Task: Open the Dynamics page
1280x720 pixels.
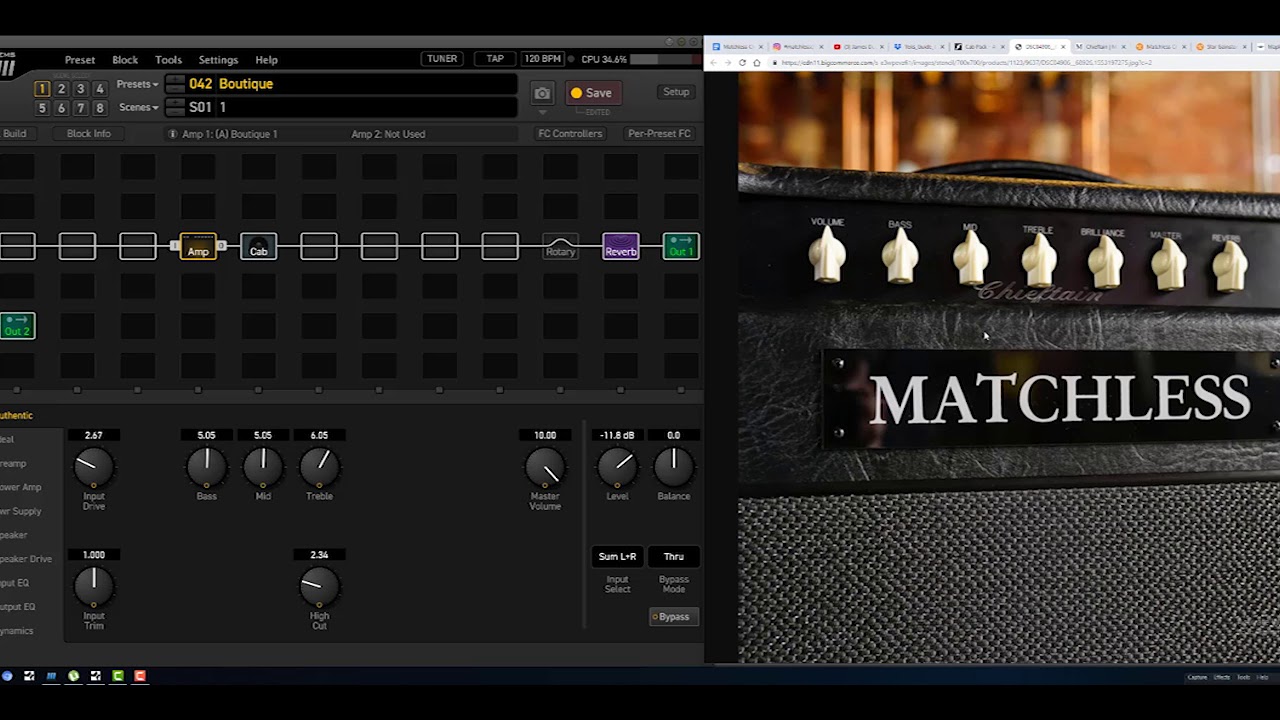Action: [x=17, y=631]
